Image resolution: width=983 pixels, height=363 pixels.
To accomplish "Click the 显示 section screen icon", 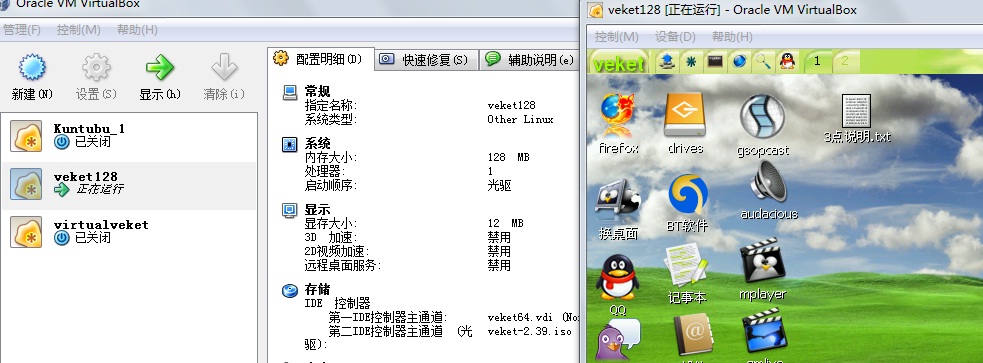I will [290, 210].
